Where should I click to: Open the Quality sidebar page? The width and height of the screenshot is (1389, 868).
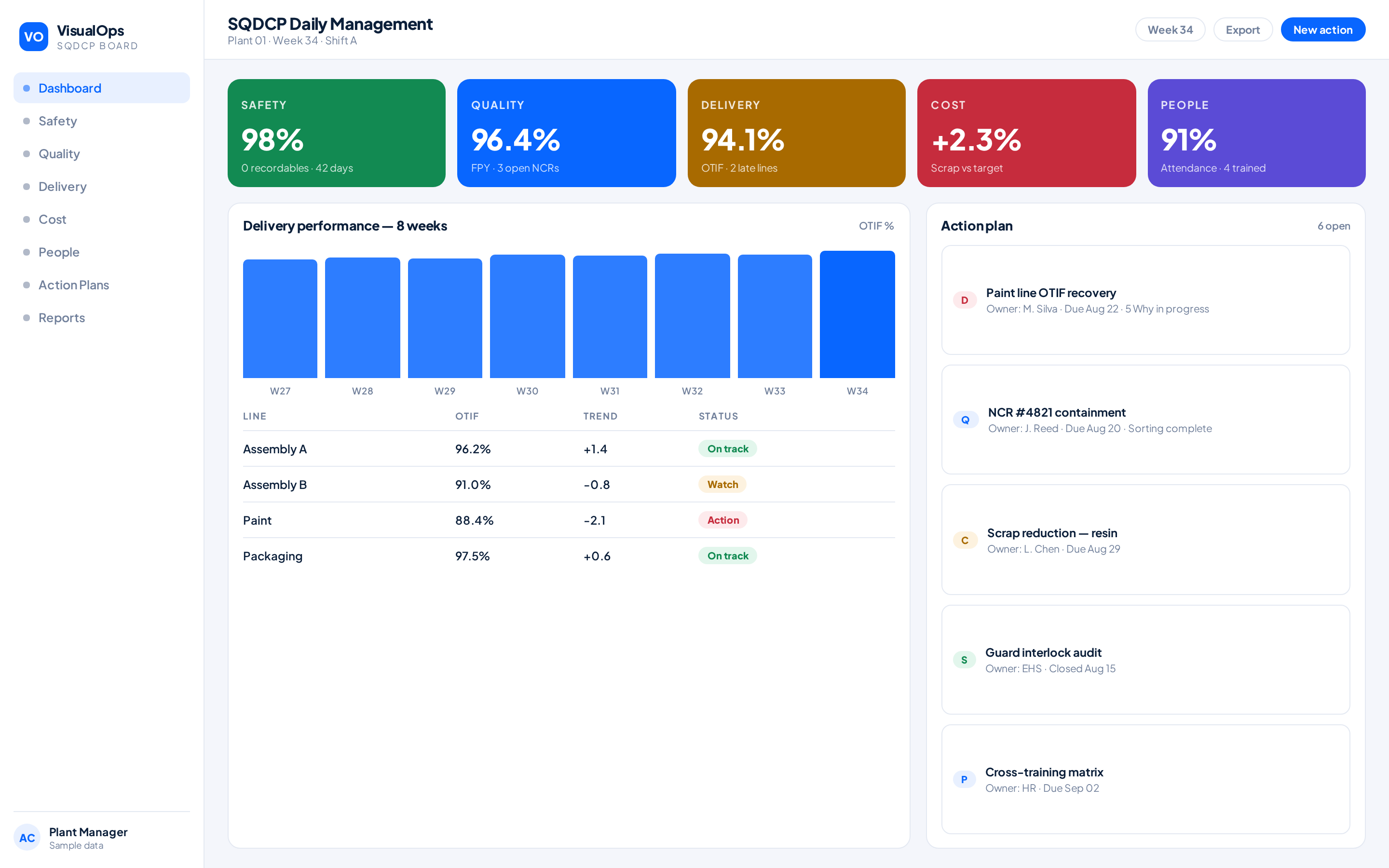(x=102, y=153)
